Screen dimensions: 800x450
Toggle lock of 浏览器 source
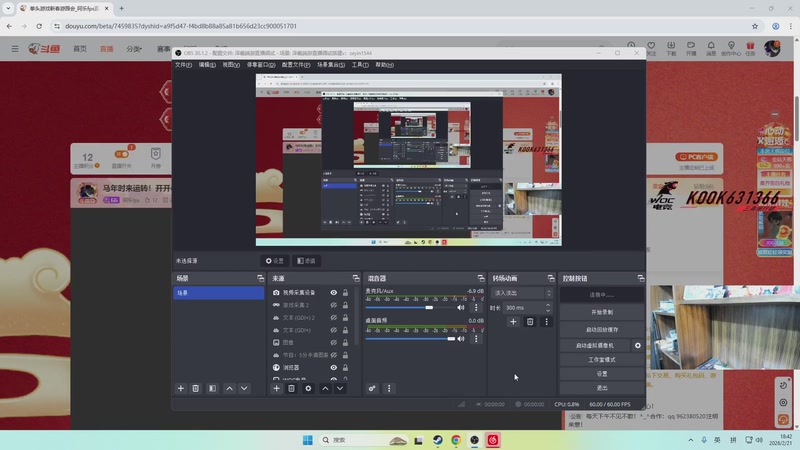[x=345, y=367]
